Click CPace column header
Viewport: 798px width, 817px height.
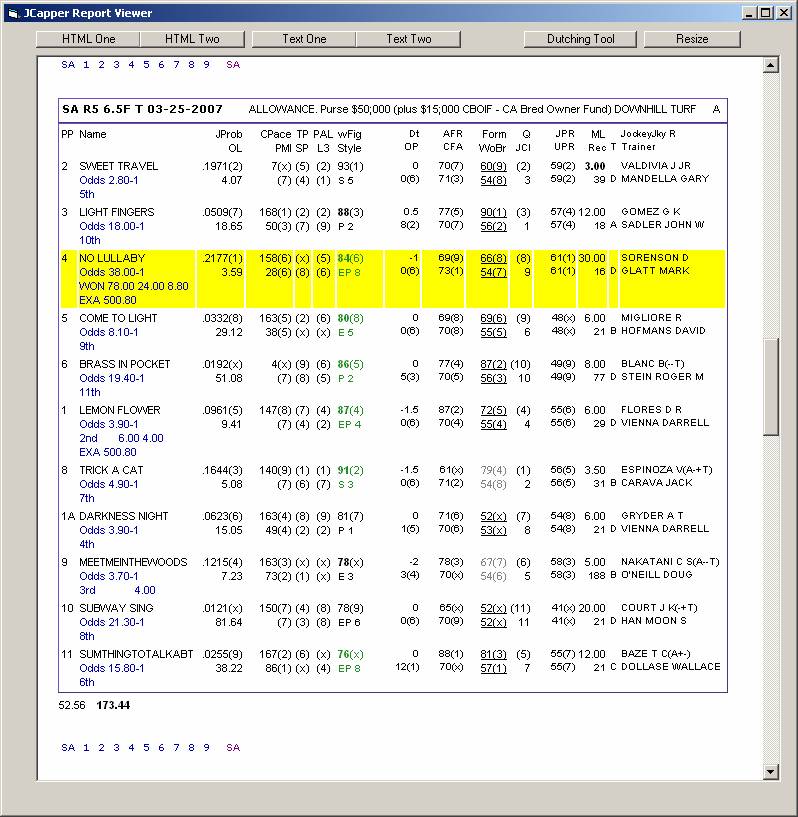click(275, 134)
